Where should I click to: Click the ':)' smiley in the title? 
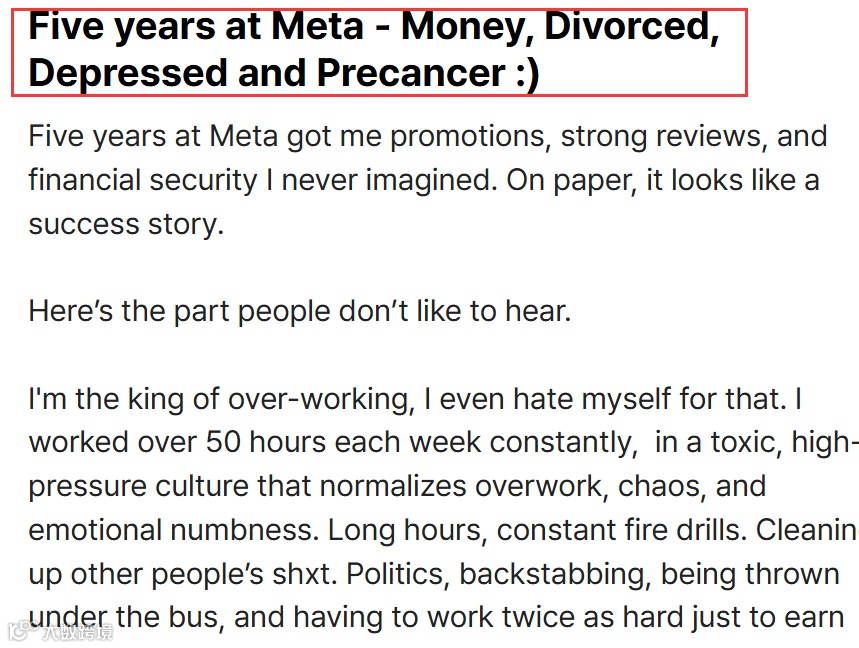528,73
